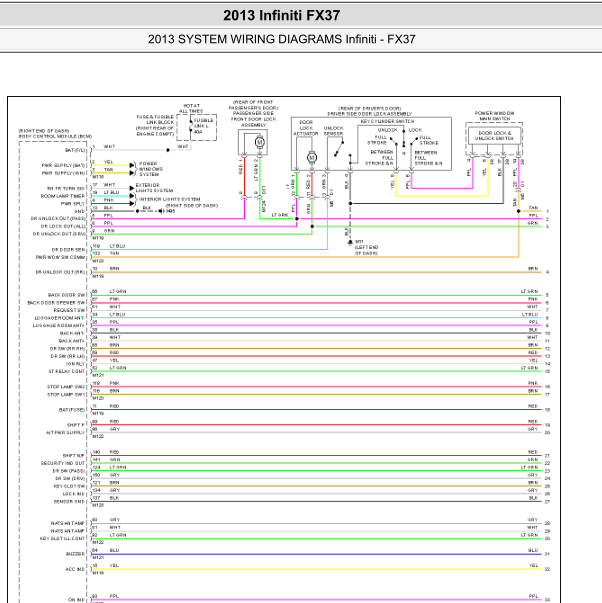This screenshot has width=602, height=603.
Task: Click the "KEY SLOT SW" terminal label
Action: pos(69,486)
